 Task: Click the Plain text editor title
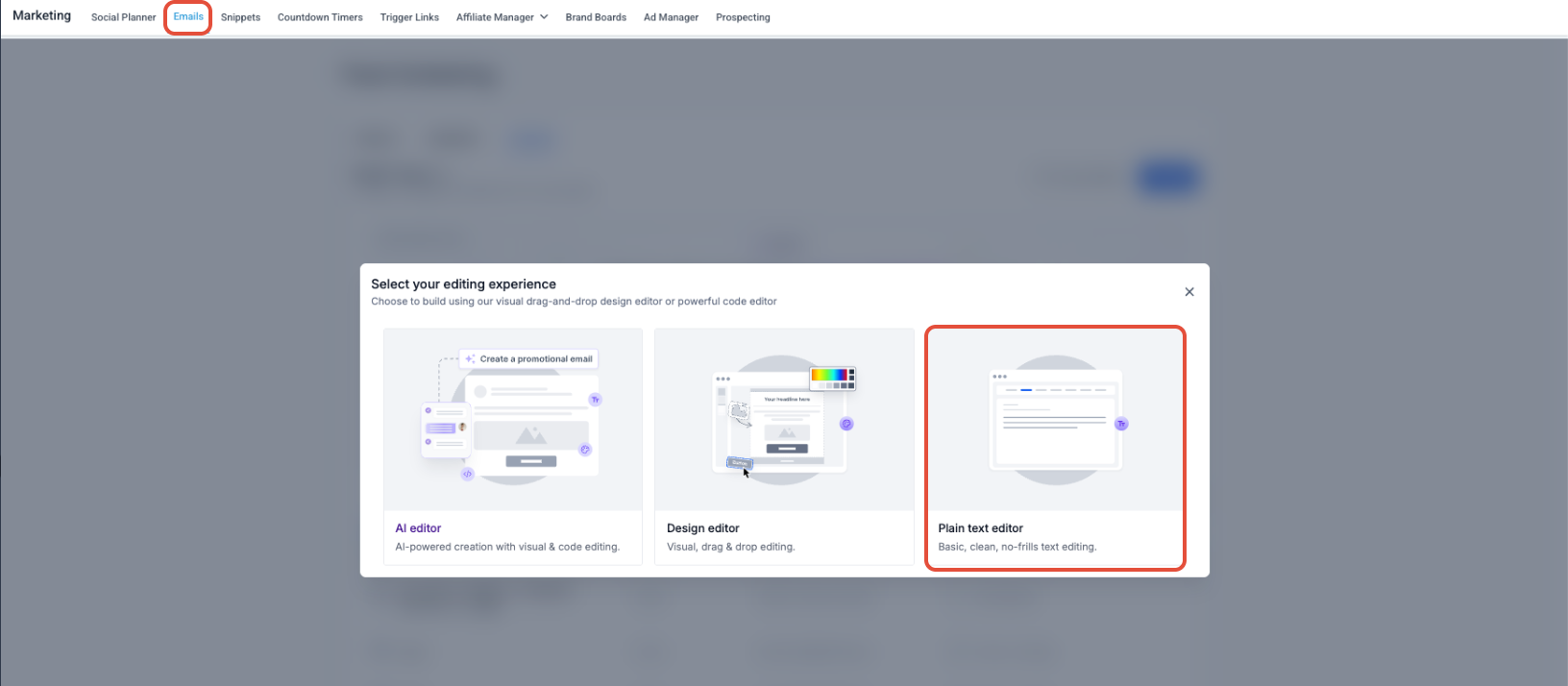coord(980,528)
